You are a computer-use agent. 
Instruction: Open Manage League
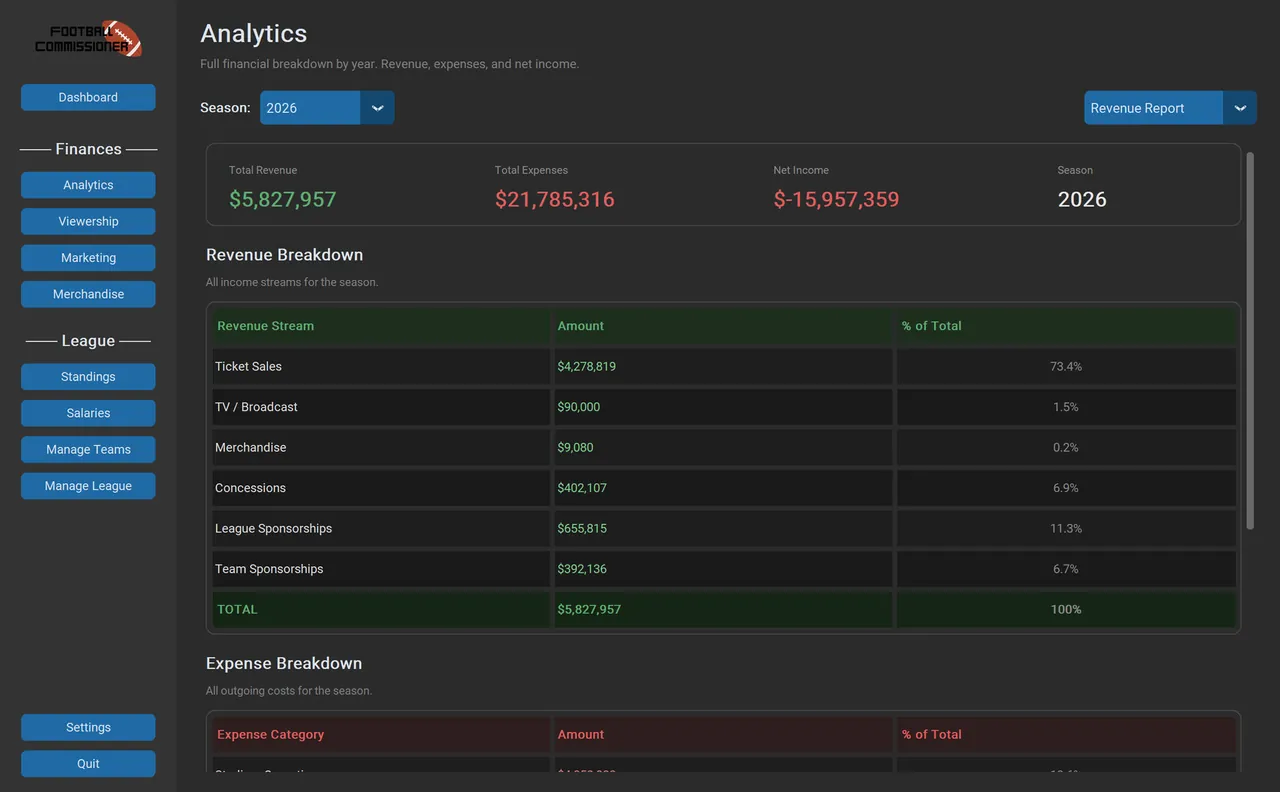[x=88, y=486]
